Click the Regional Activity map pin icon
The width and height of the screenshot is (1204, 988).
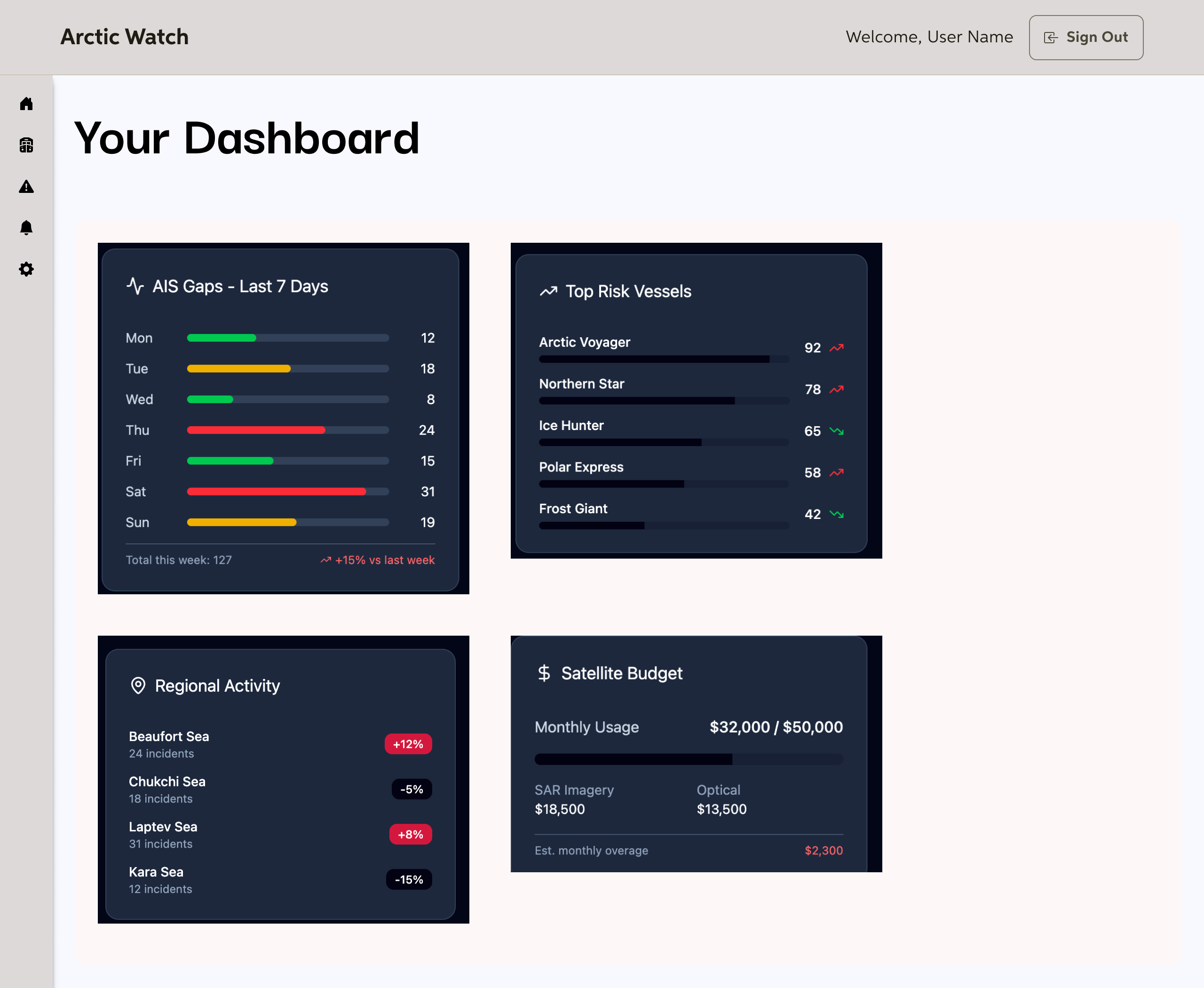point(138,686)
